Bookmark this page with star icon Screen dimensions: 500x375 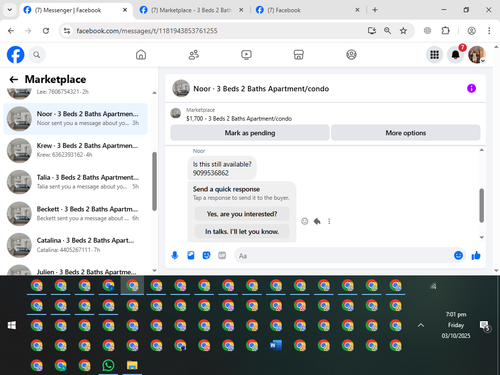(403, 31)
